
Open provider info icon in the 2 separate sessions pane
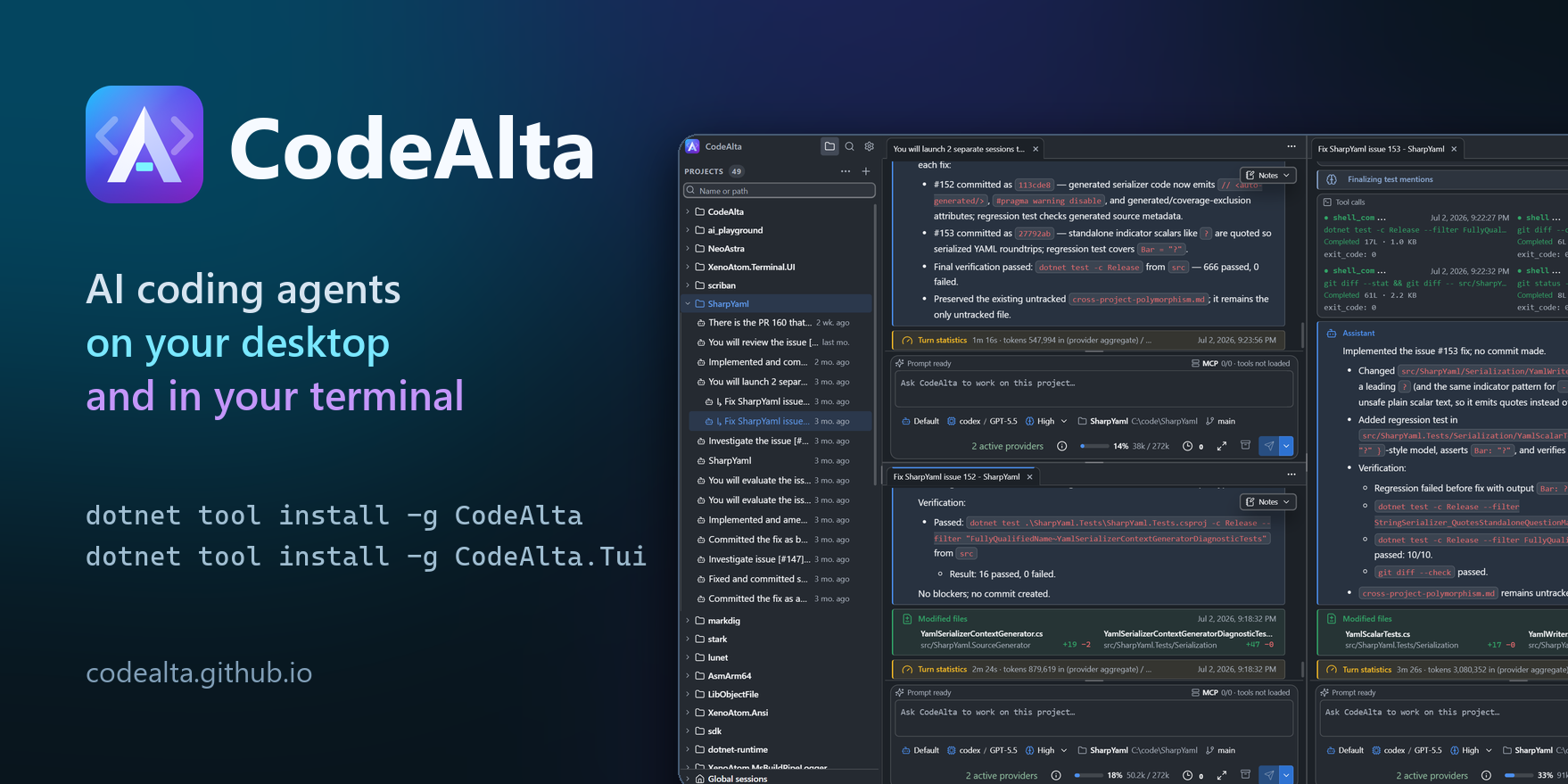click(x=1061, y=446)
